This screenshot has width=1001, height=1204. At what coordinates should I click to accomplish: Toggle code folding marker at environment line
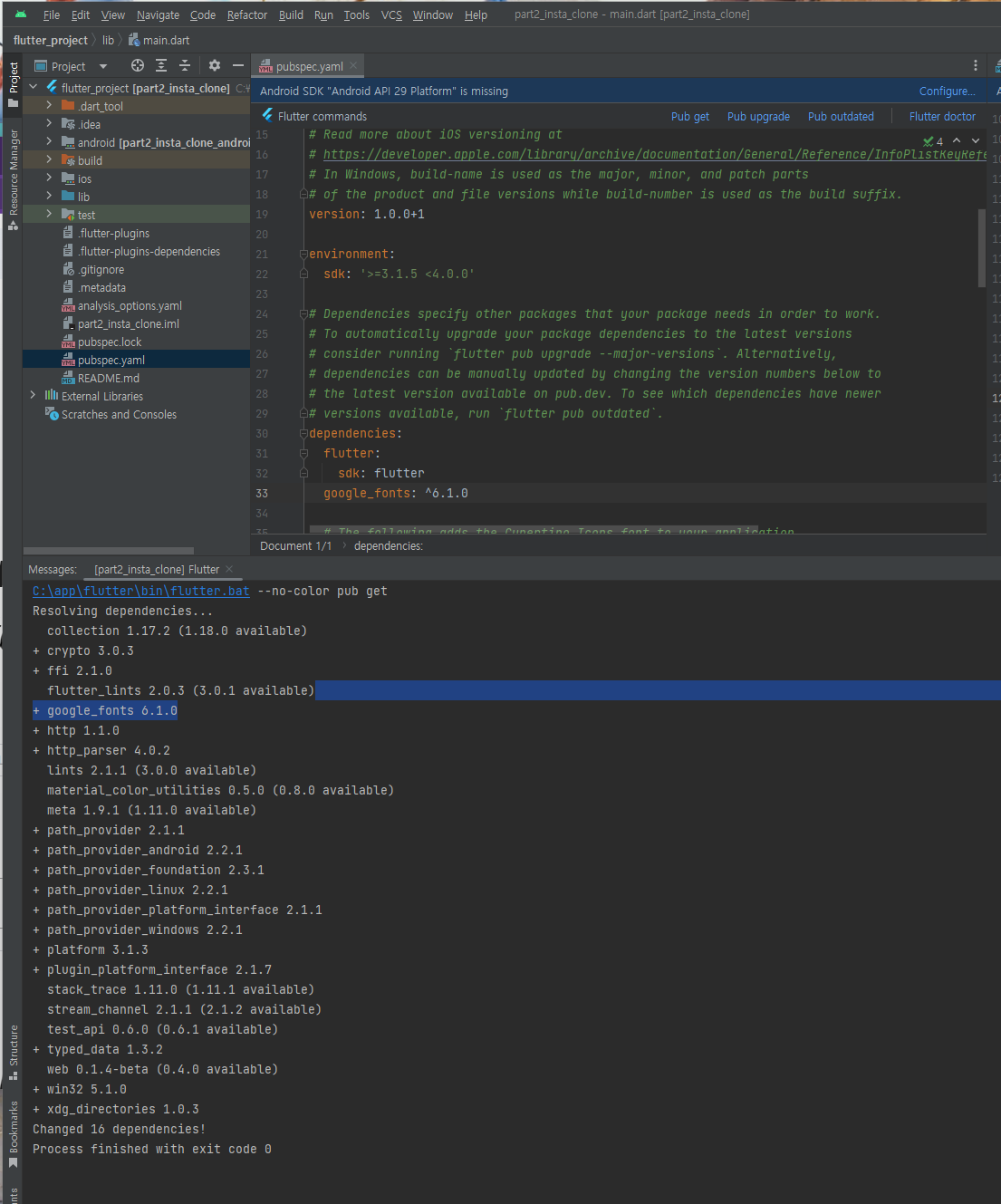(303, 254)
